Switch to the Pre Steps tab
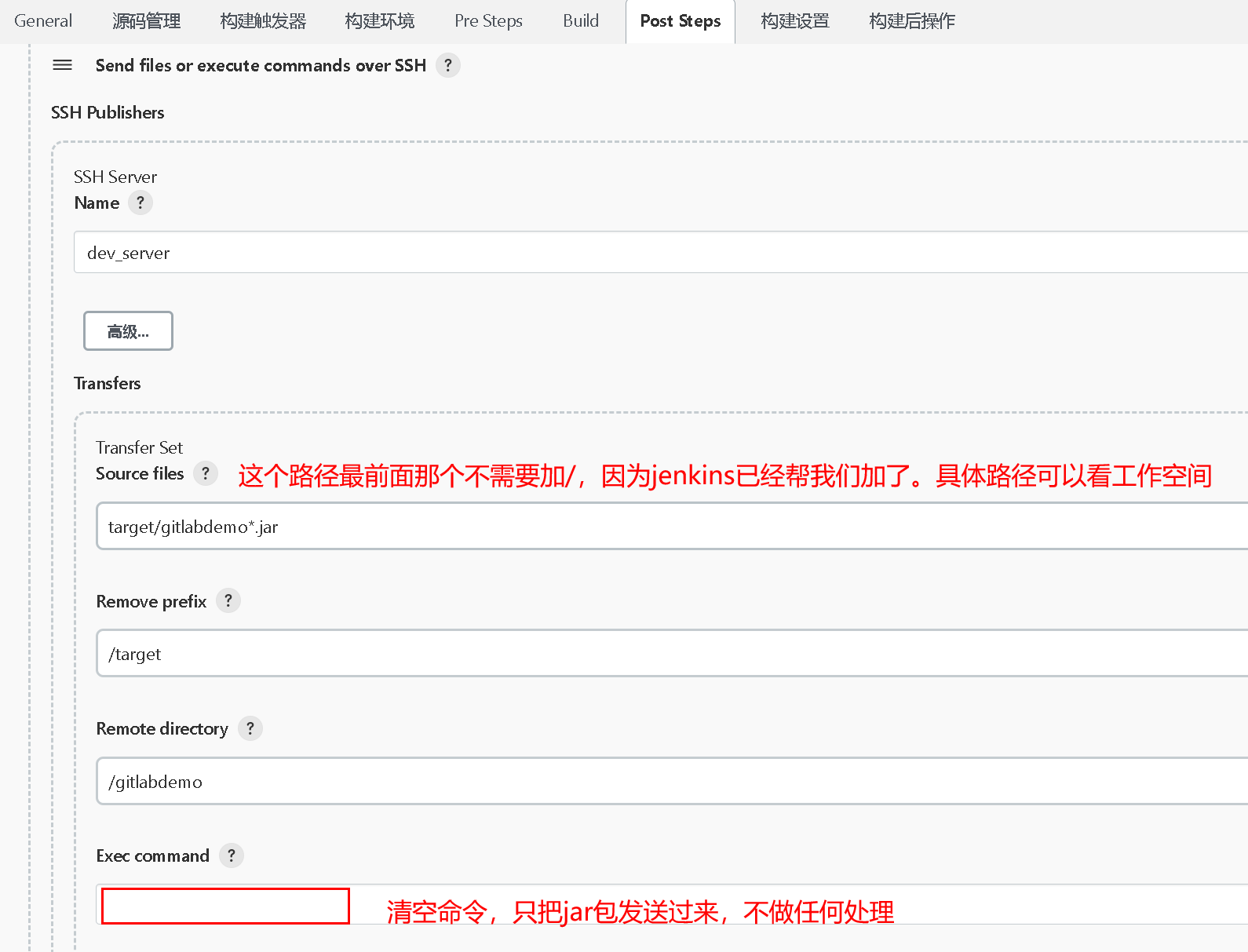The height and width of the screenshot is (952, 1248). coord(488,21)
